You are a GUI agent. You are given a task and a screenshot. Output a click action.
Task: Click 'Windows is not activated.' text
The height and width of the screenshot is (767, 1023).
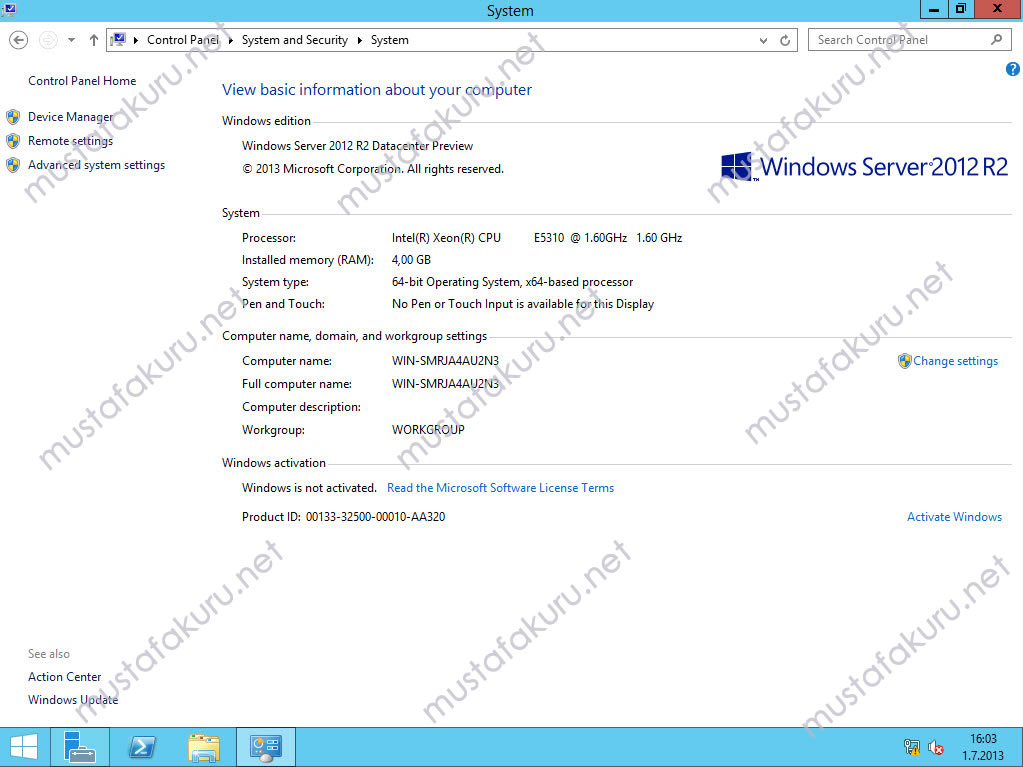tap(309, 488)
